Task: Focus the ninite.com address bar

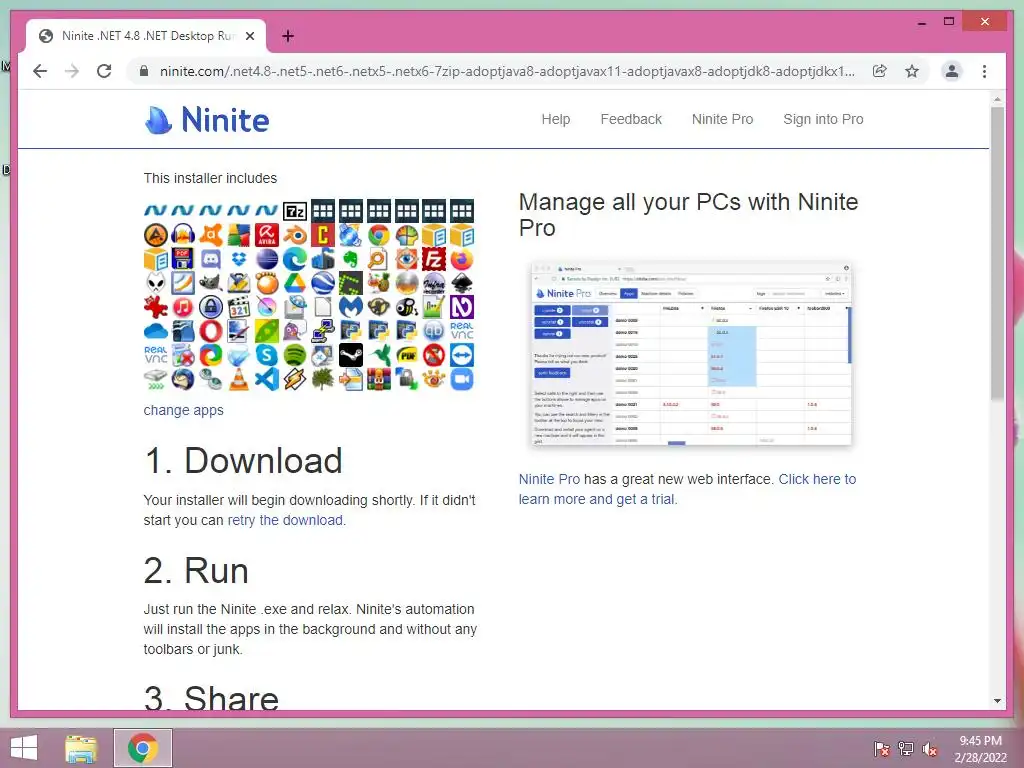Action: [507, 71]
